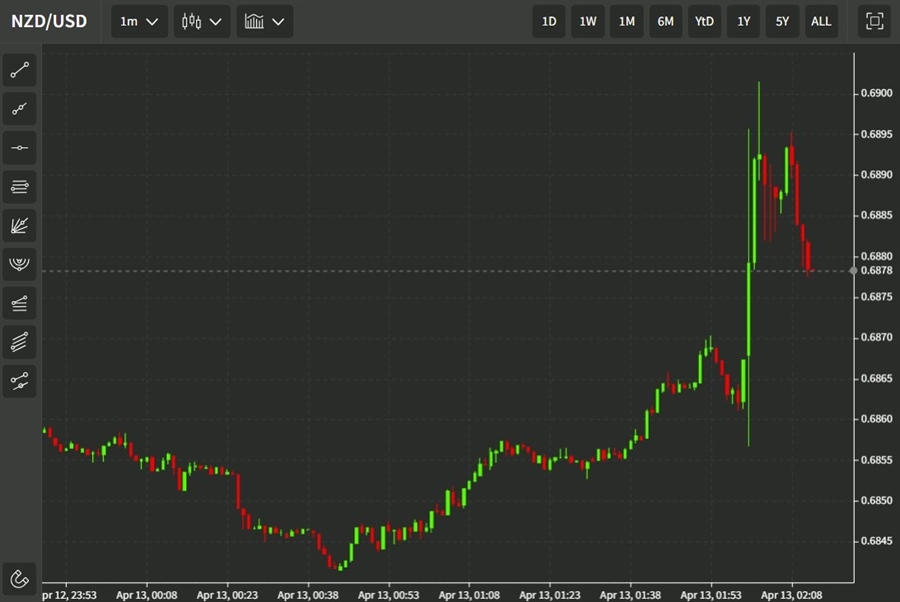Select the parallel channel tool
The width and height of the screenshot is (900, 602).
[19, 186]
